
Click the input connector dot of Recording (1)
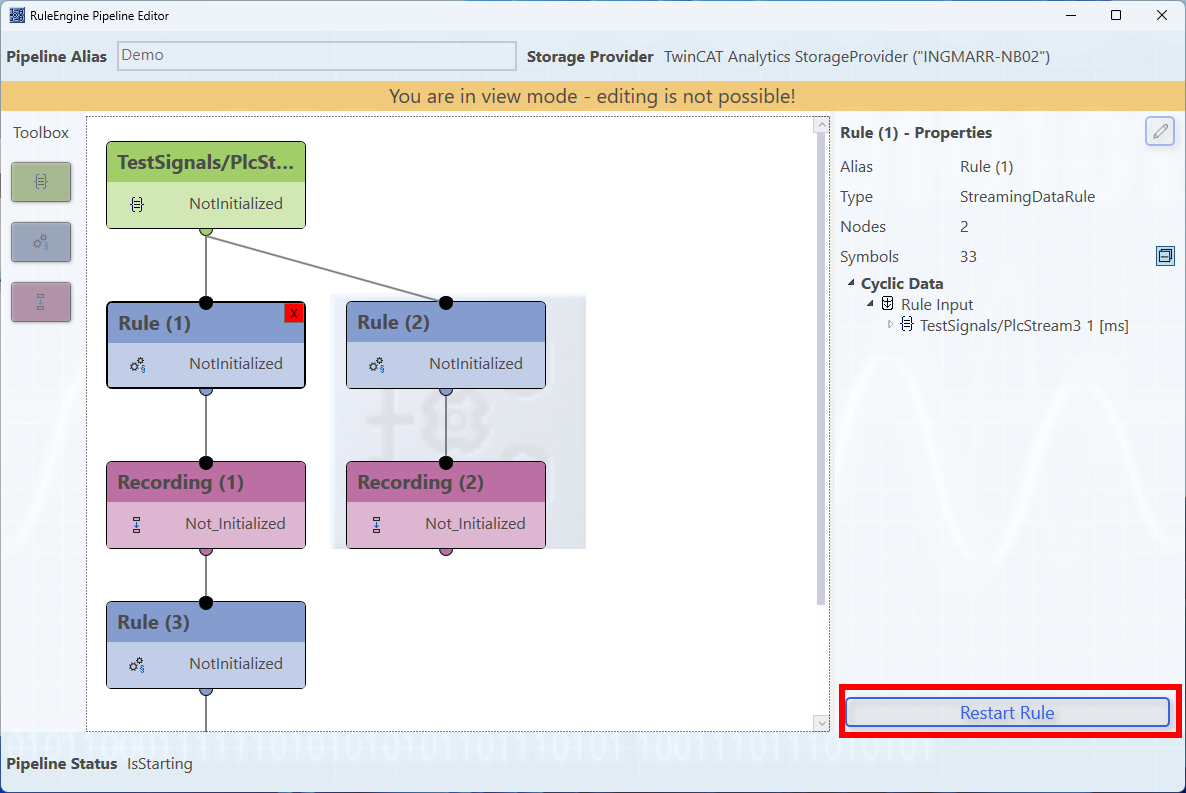tap(206, 462)
